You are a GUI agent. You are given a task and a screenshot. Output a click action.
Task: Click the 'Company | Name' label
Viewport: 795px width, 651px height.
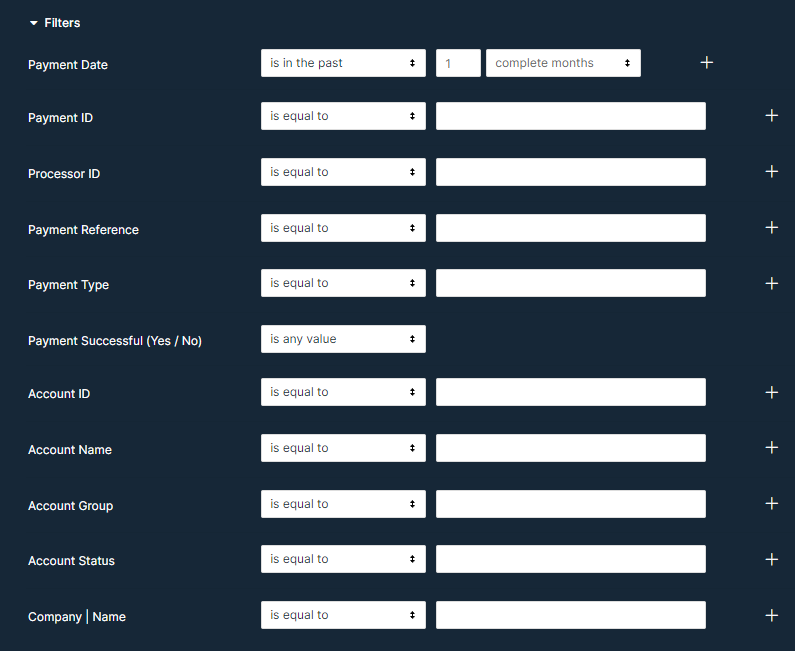(x=77, y=617)
